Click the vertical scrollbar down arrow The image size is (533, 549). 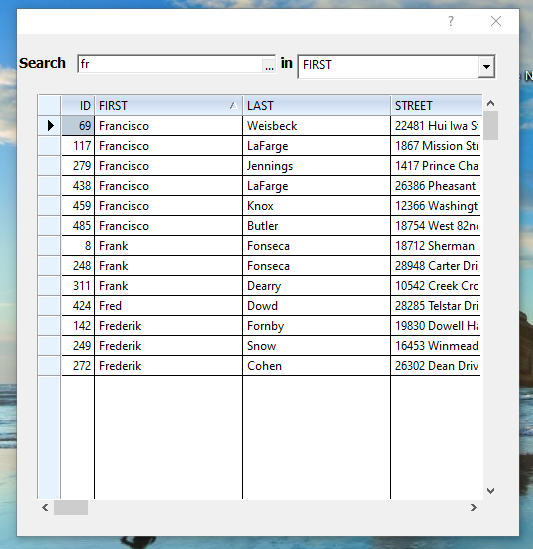pos(490,491)
